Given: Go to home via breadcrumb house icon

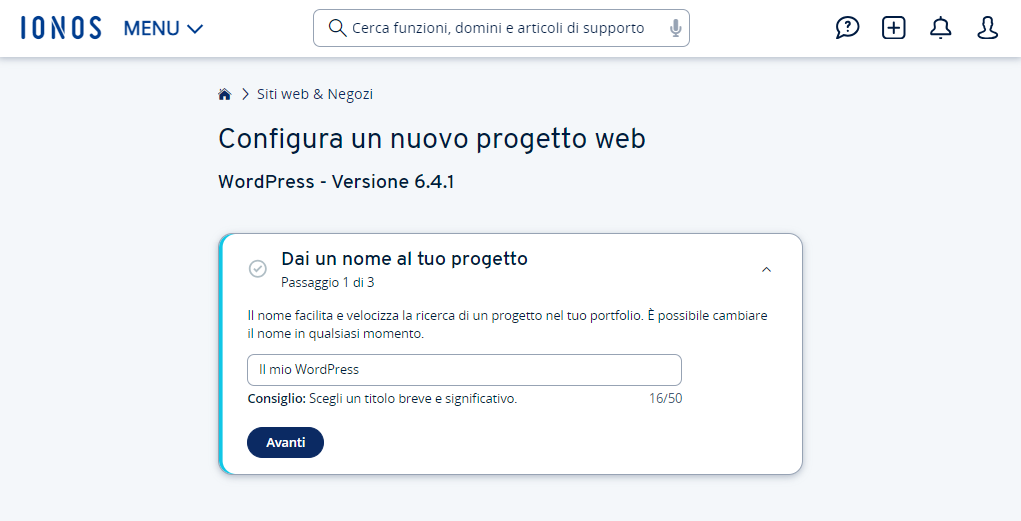Looking at the screenshot, I should (225, 94).
